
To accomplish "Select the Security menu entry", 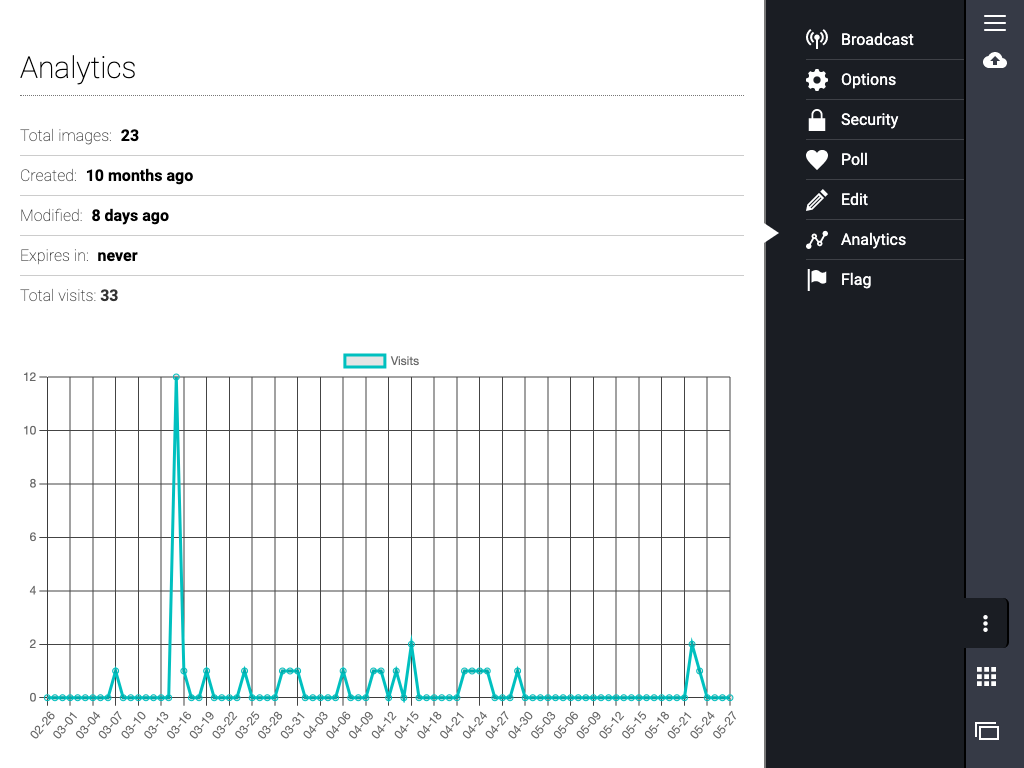I will [x=884, y=120].
